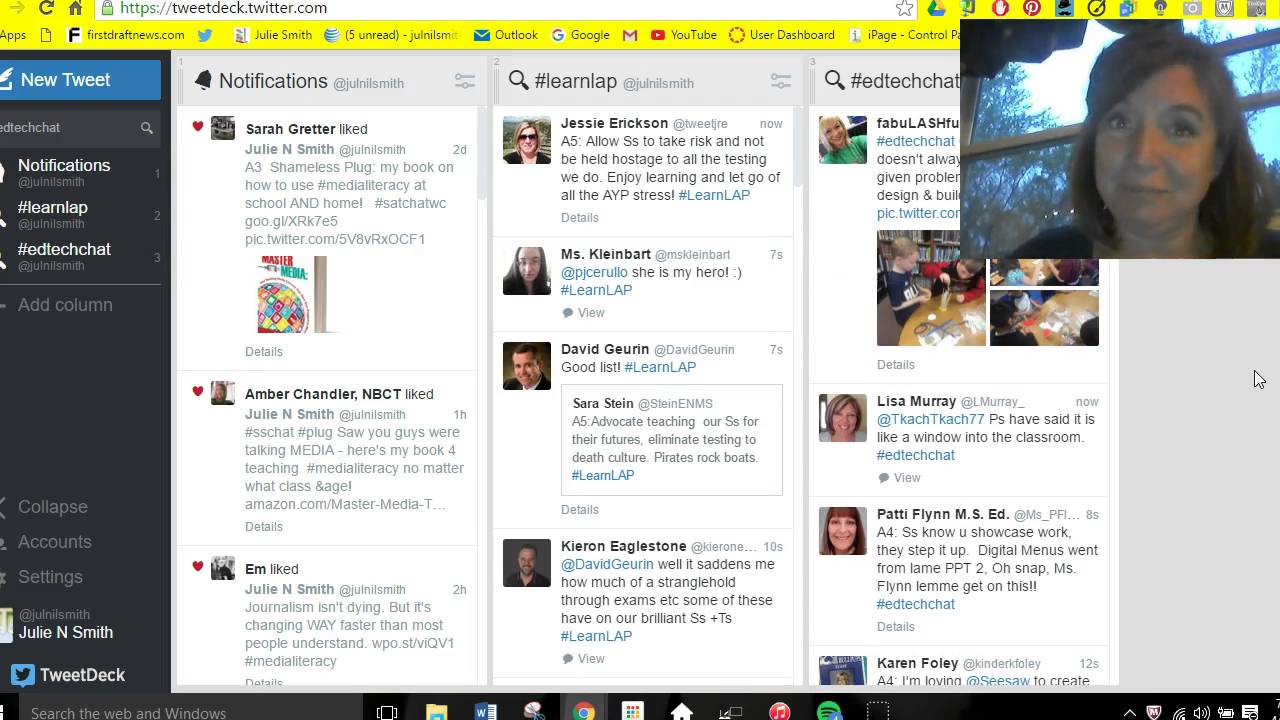Open the goo.gl/XRk7e5 link

(292, 221)
